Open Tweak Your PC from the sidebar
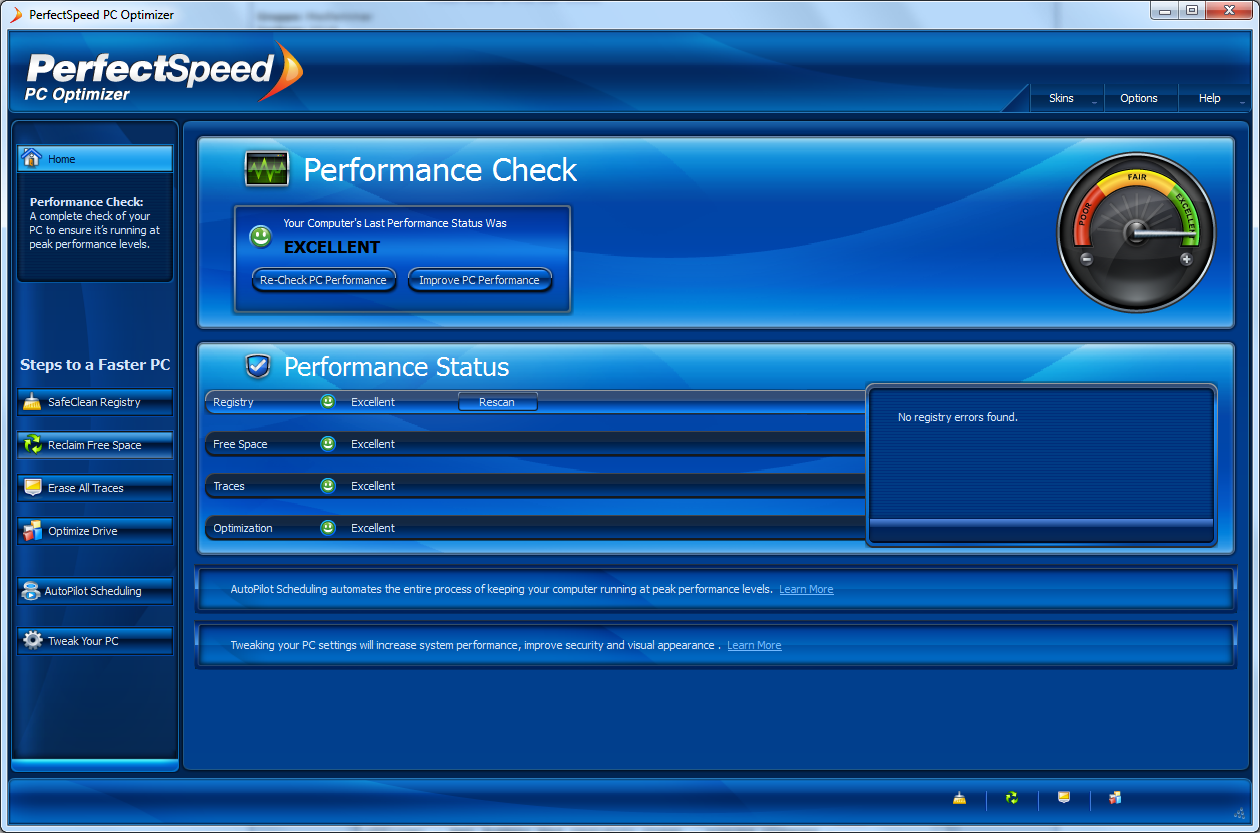Viewport: 1260px width, 833px height. click(95, 641)
